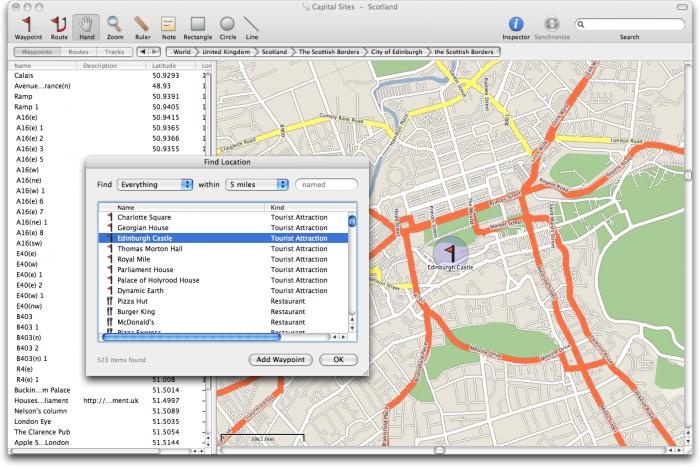This screenshot has height=467, width=700.
Task: Select the Note tool
Action: 168,28
